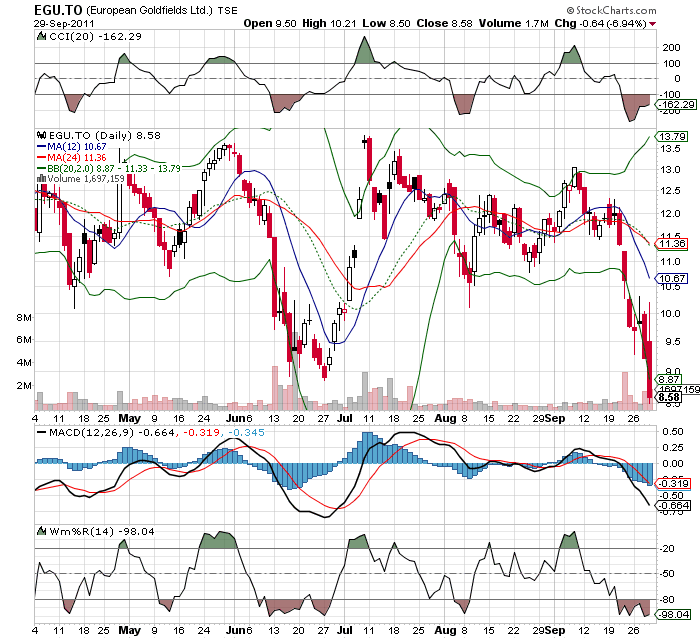Click the red MA(24) line sample in legend
This screenshot has width=700, height=639.
tap(42, 157)
